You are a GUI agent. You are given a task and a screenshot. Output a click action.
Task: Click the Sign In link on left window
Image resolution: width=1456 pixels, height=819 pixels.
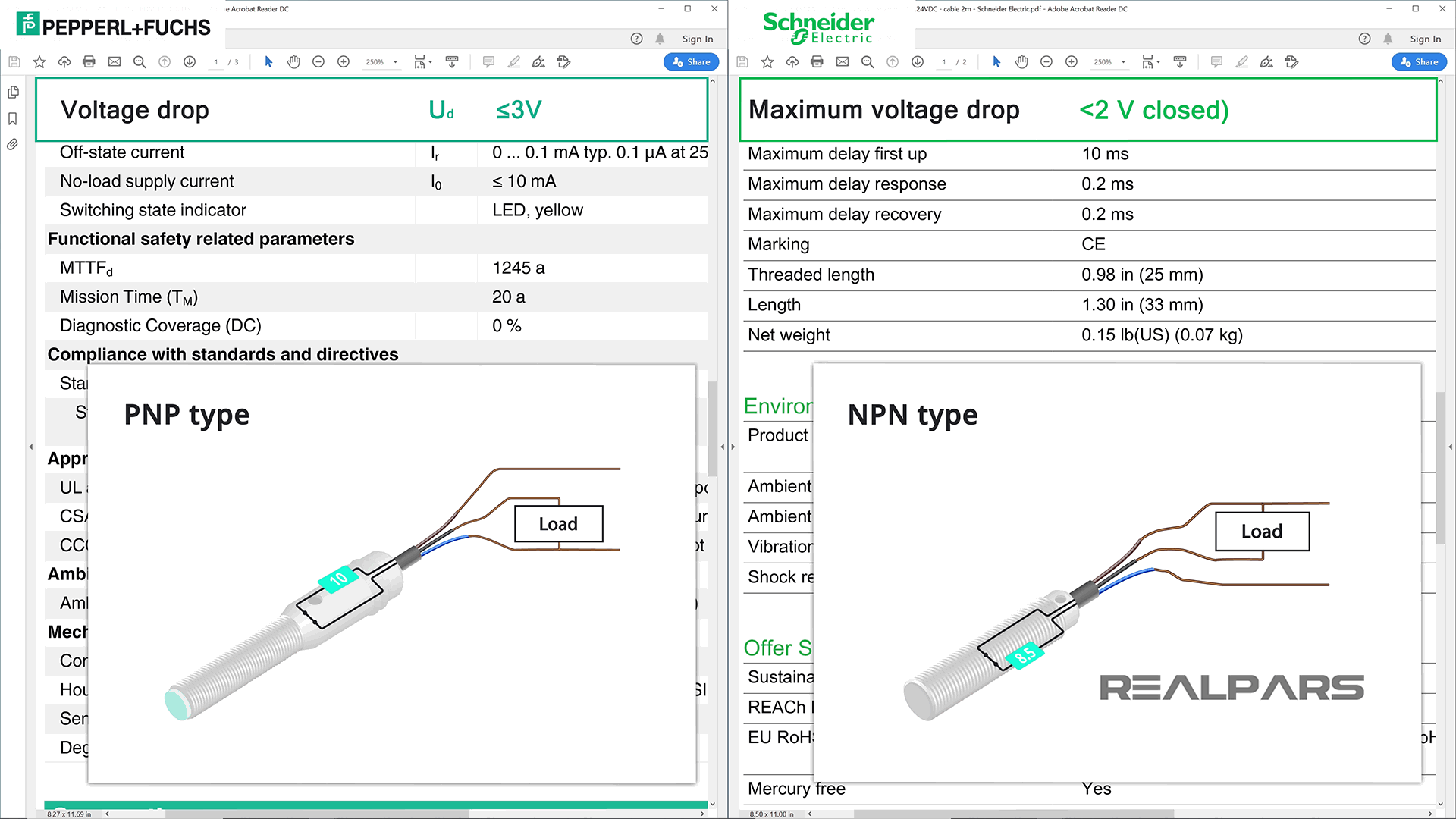[x=698, y=38]
